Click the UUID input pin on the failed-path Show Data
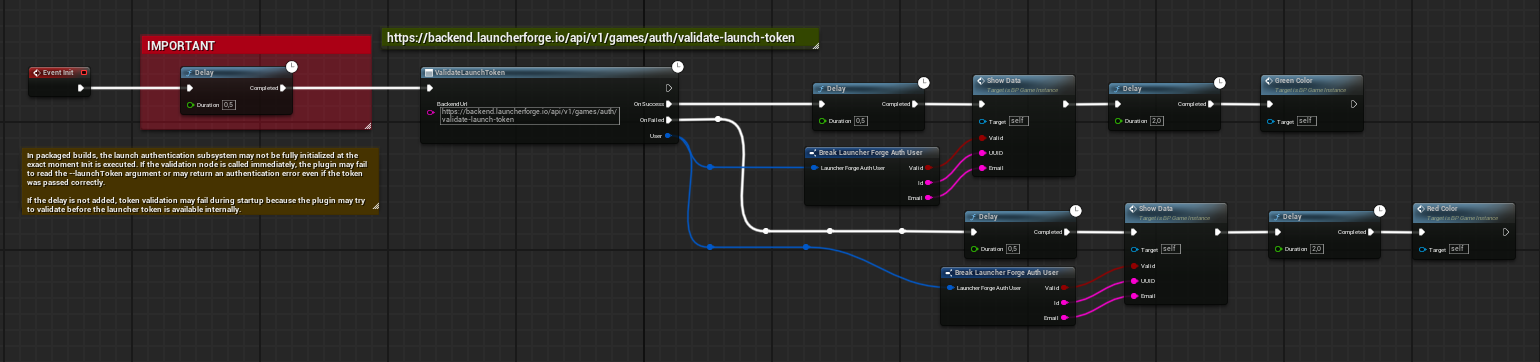1540x362 pixels. click(x=1135, y=281)
